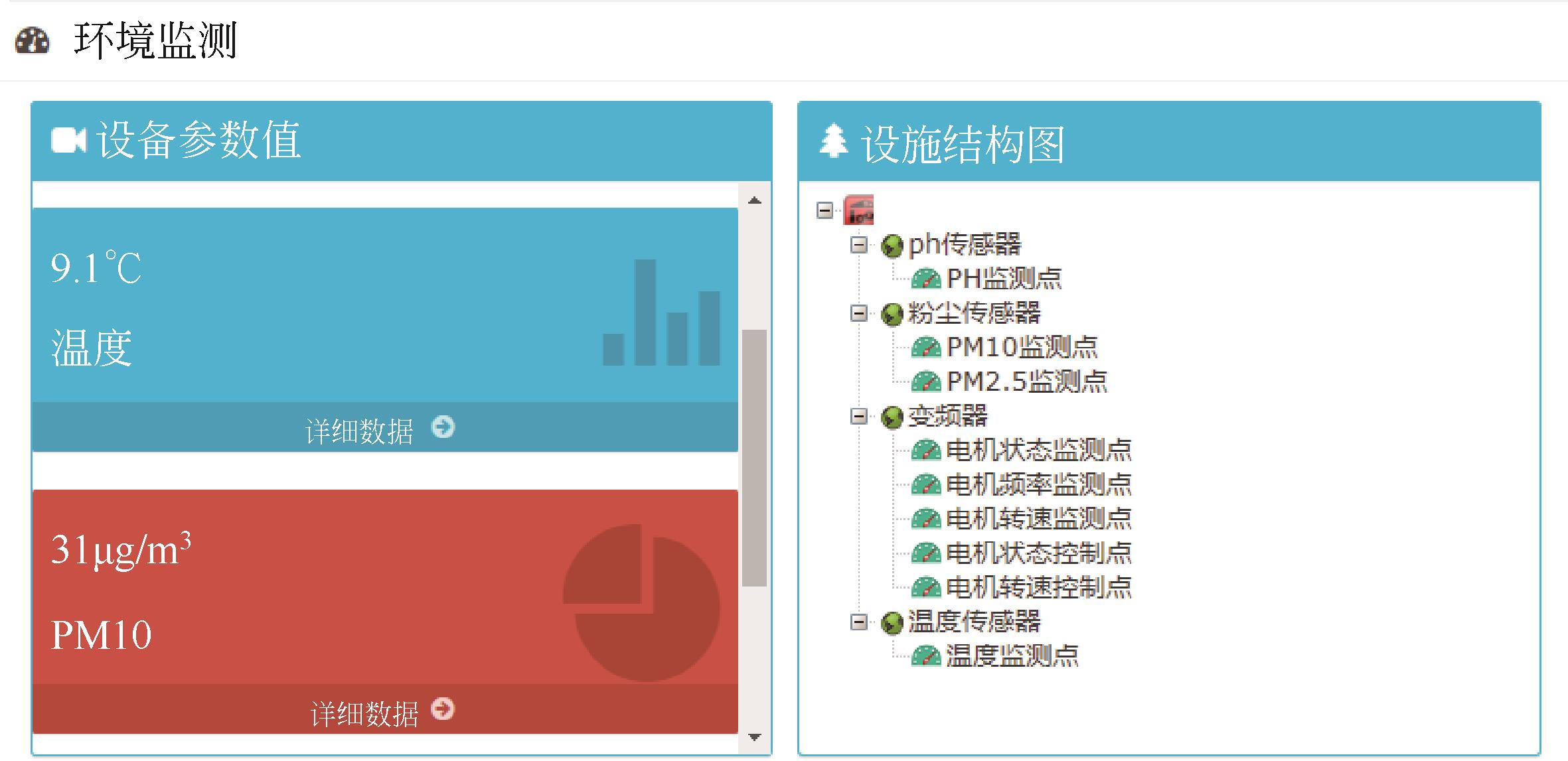Collapse the root node of the facility tree
Image resolution: width=1568 pixels, height=761 pixels.
pos(824,211)
